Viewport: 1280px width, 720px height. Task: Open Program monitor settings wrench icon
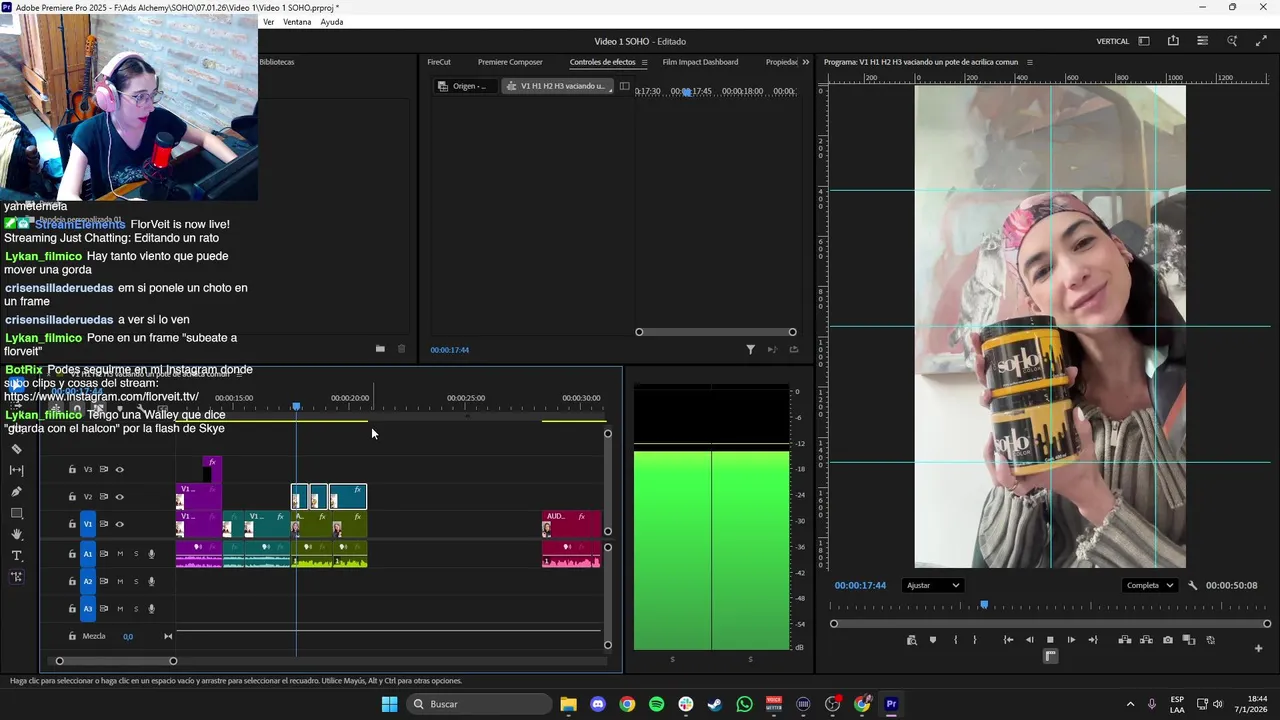tap(1193, 586)
